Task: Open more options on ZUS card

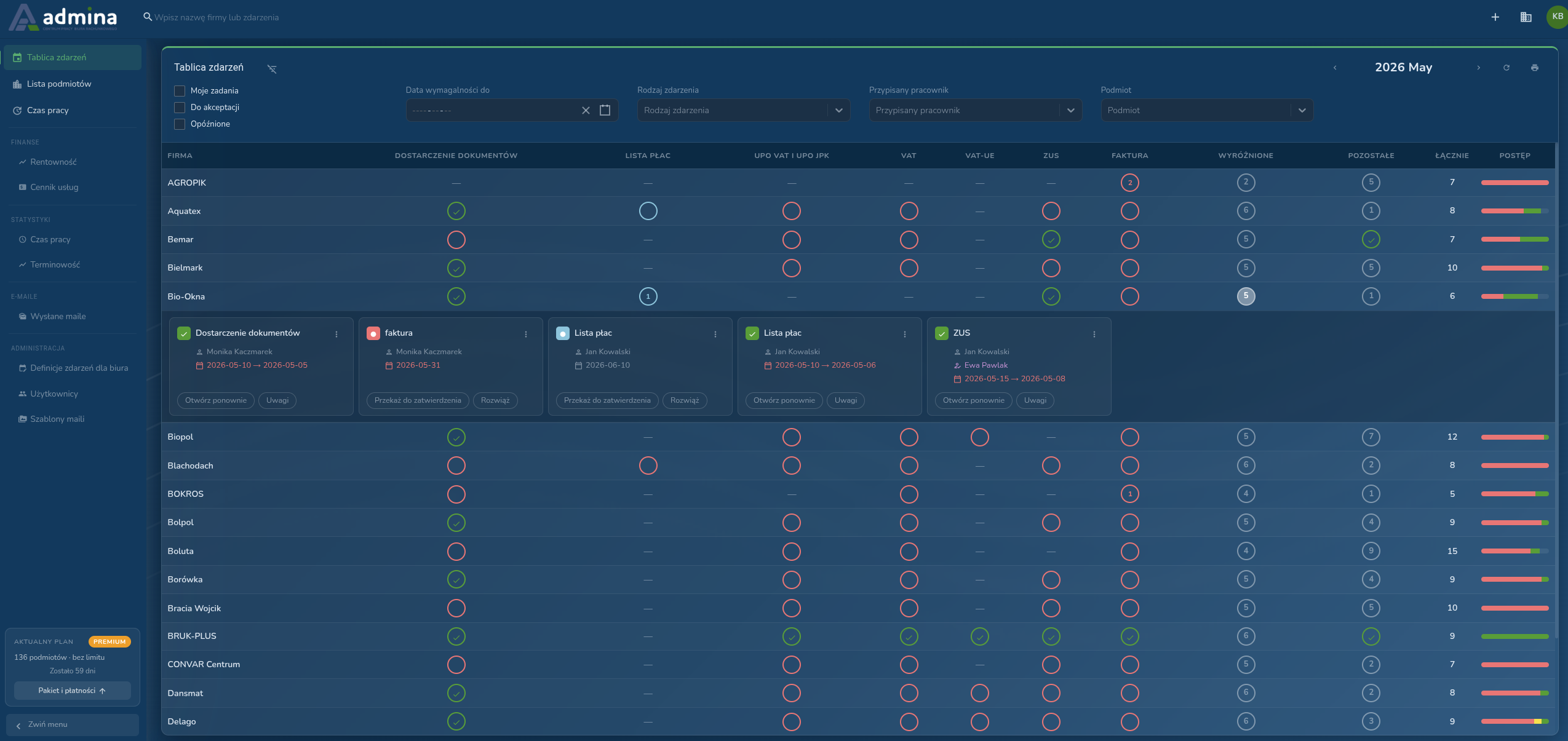Action: pyautogui.click(x=1094, y=334)
